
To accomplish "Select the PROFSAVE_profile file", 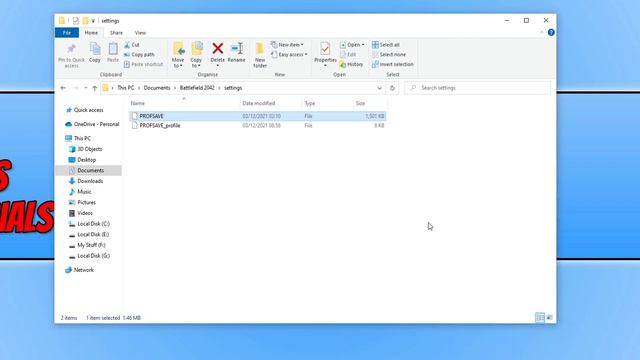I will (x=258, y=126).
